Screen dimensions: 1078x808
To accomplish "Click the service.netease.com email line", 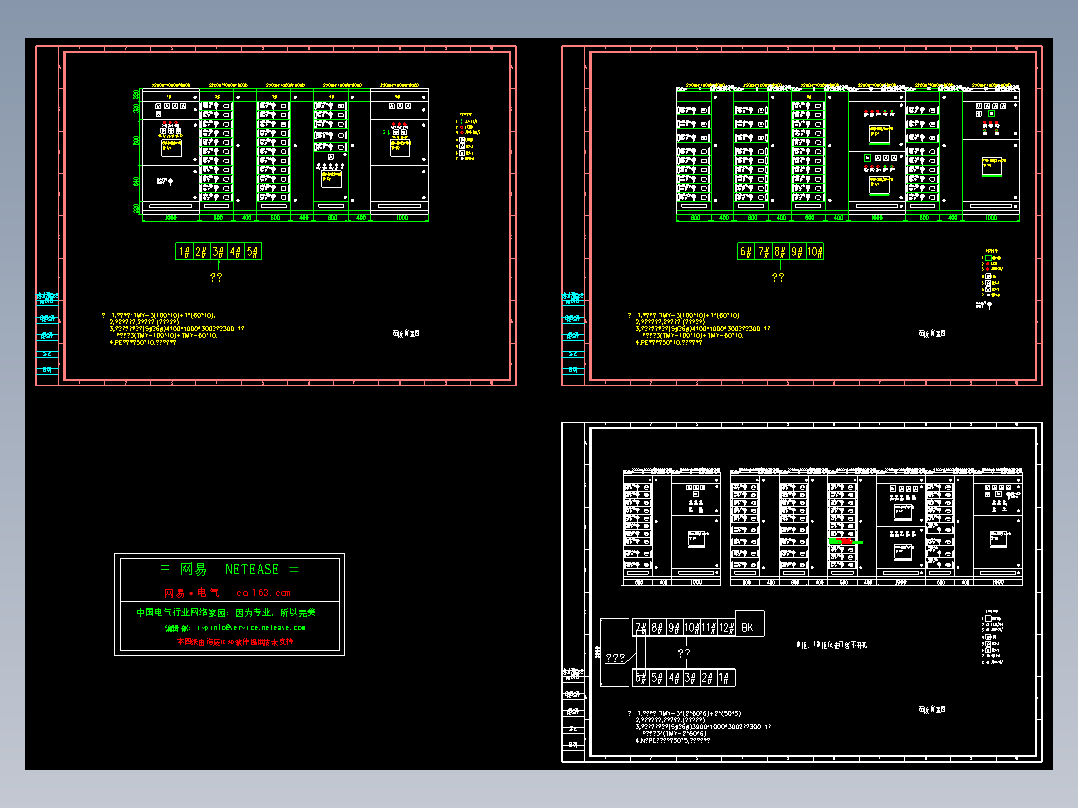I will (x=235, y=628).
